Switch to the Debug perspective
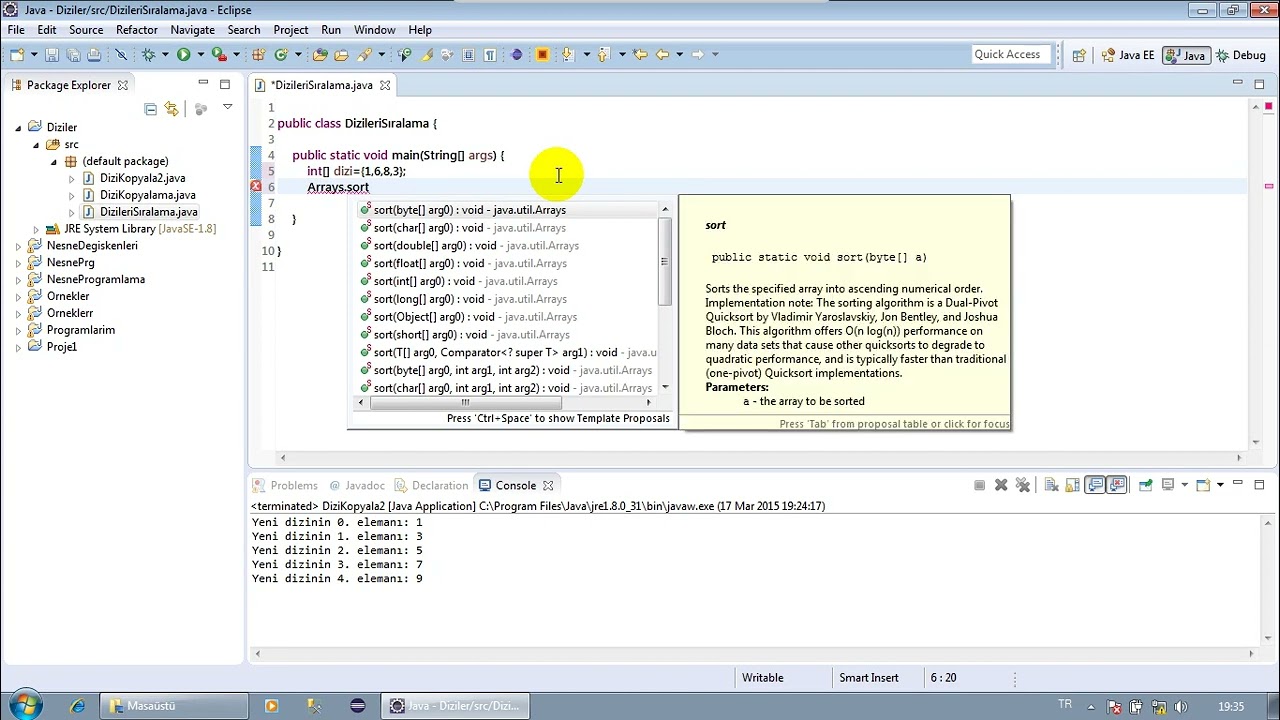The width and height of the screenshot is (1280, 720). point(1240,56)
